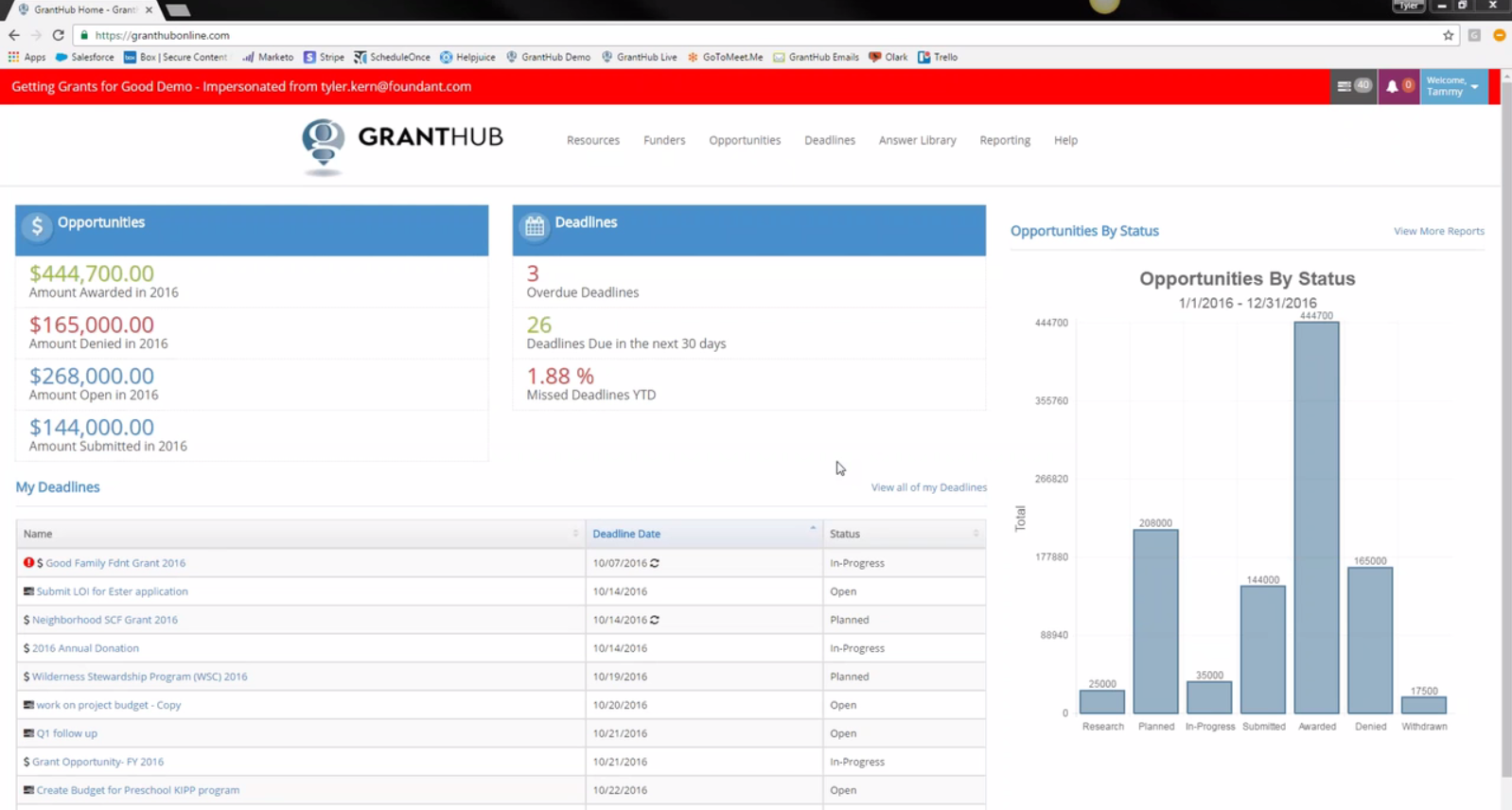The image size is (1512, 810).
Task: Bookmark page with star icon
Action: (x=1448, y=35)
